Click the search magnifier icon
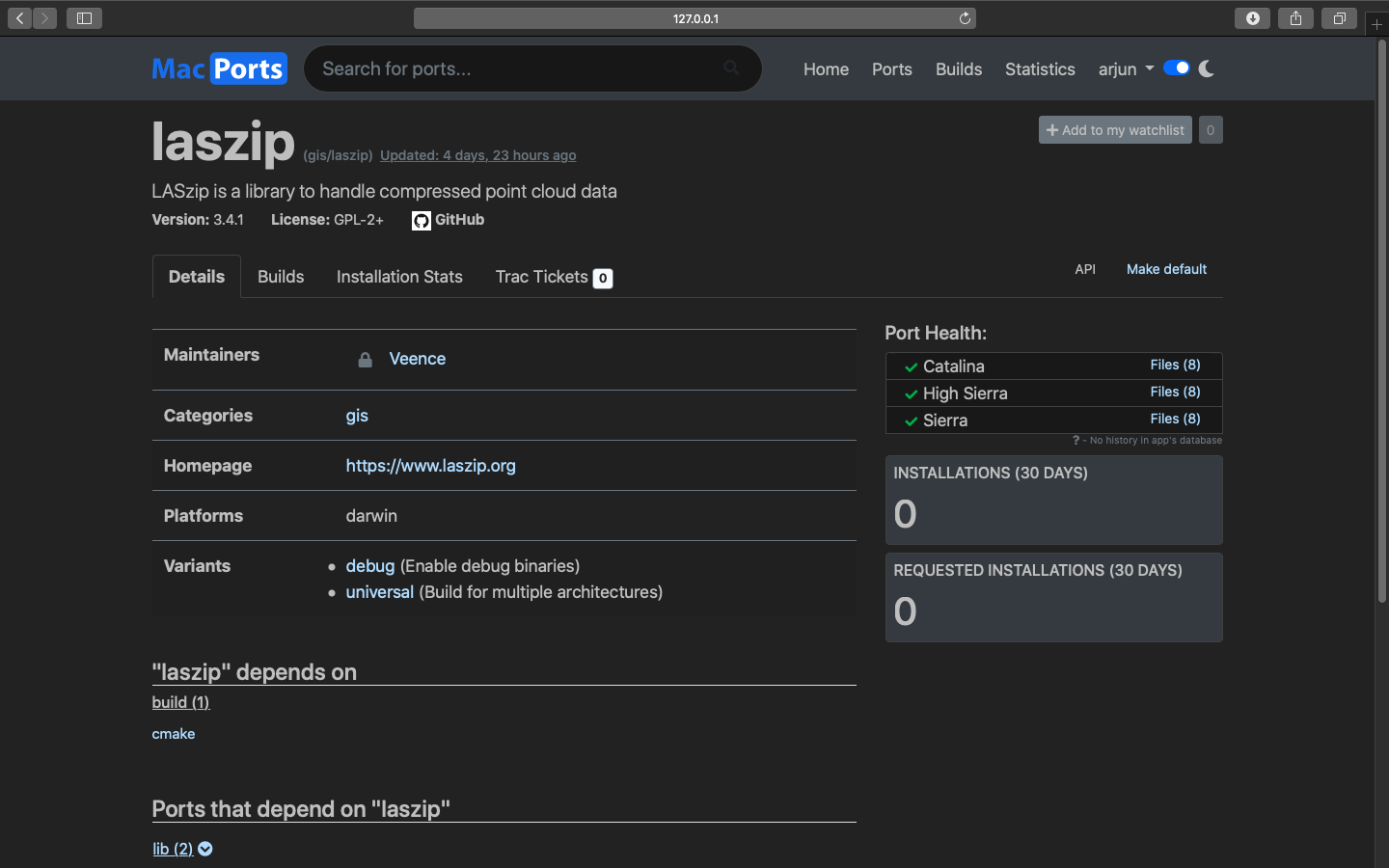The image size is (1389, 868). [x=731, y=68]
